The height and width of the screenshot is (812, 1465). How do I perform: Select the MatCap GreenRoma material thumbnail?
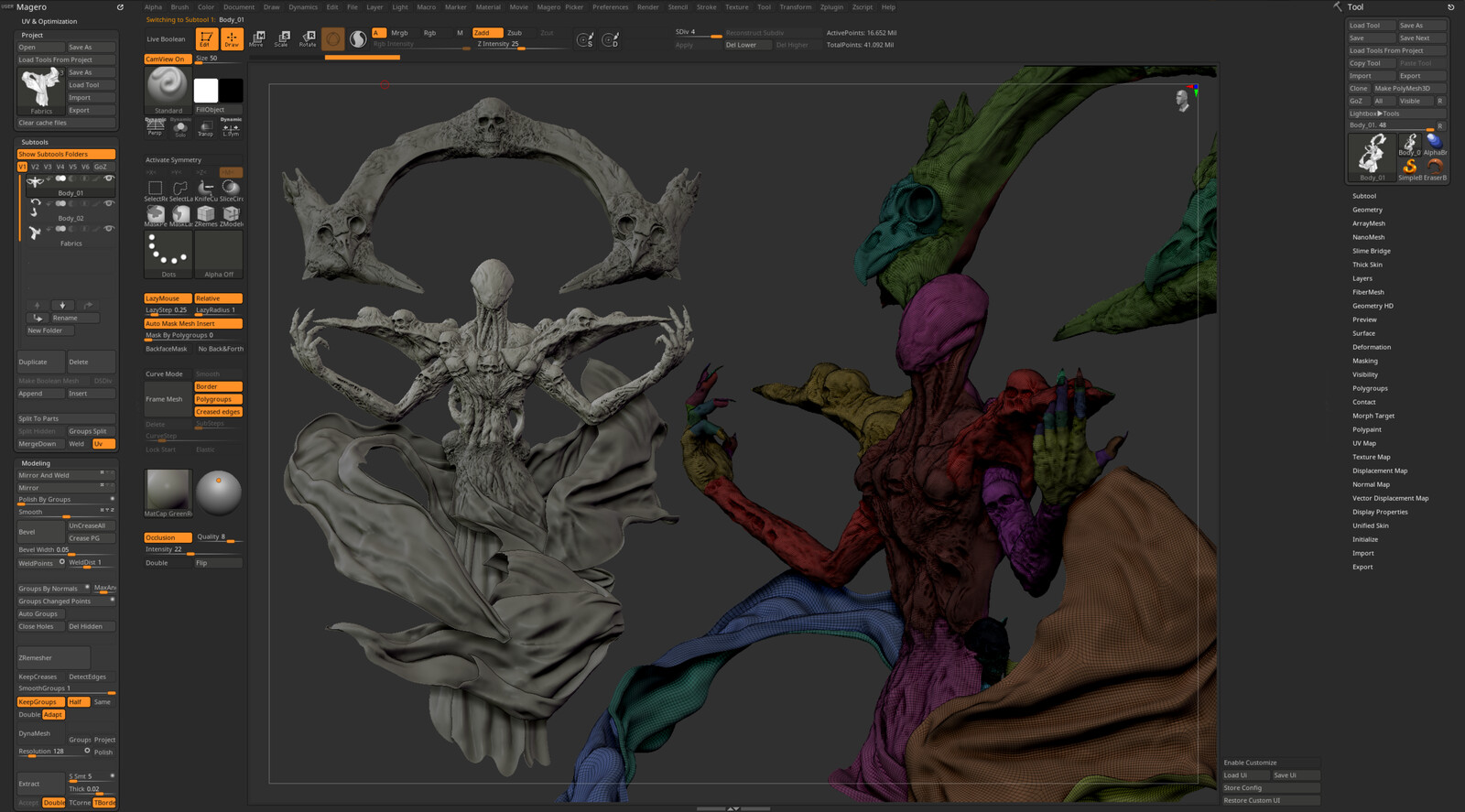coord(168,491)
